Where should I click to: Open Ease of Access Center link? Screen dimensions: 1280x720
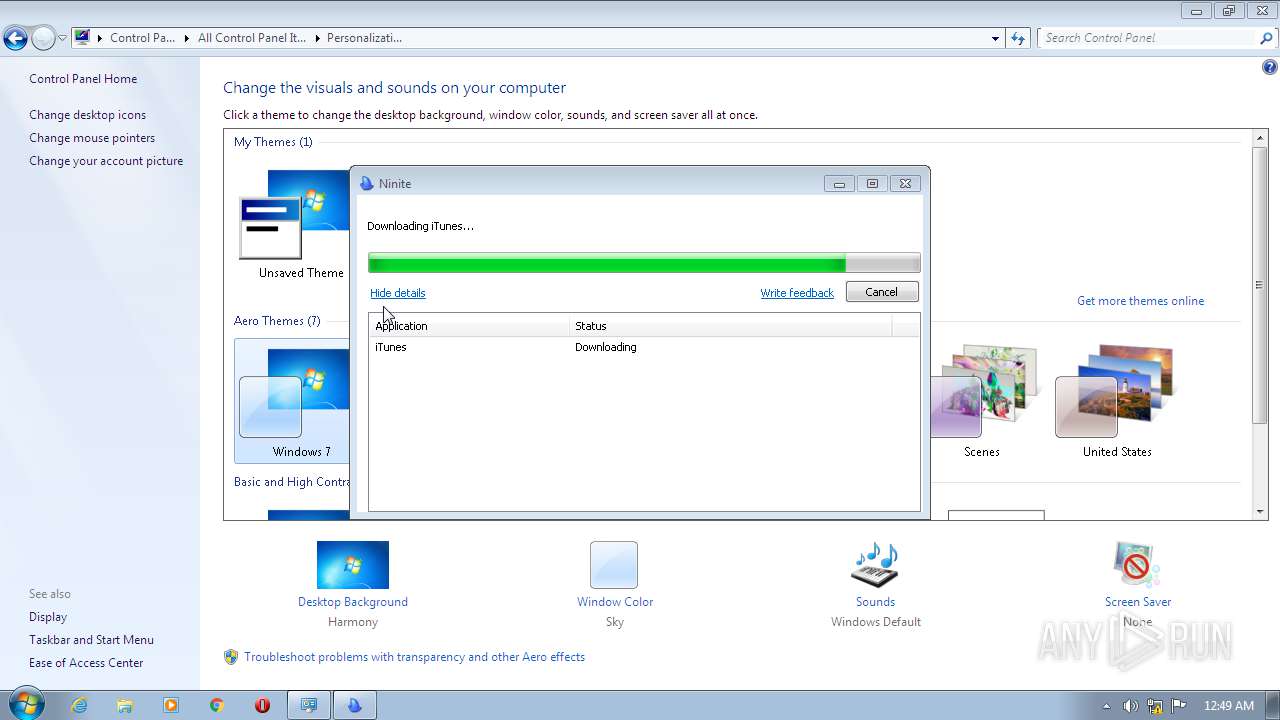[86, 663]
